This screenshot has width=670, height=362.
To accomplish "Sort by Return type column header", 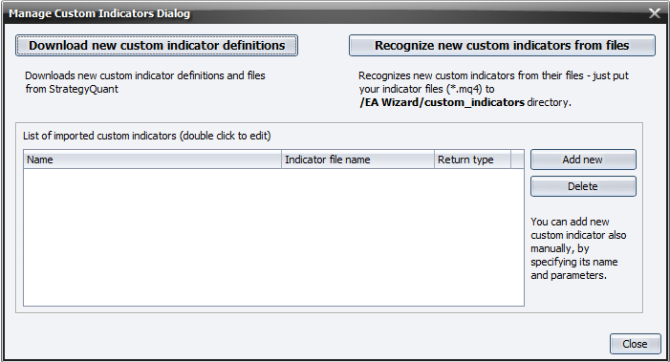I will (473, 159).
